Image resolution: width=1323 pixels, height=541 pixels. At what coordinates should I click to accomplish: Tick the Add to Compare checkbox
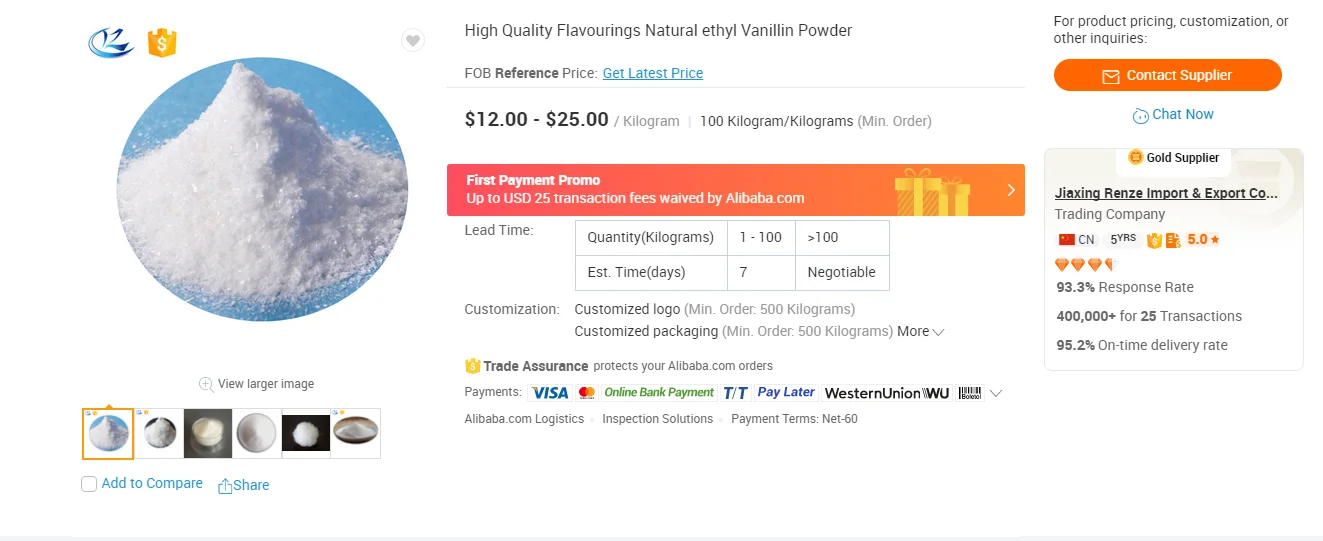coord(89,484)
